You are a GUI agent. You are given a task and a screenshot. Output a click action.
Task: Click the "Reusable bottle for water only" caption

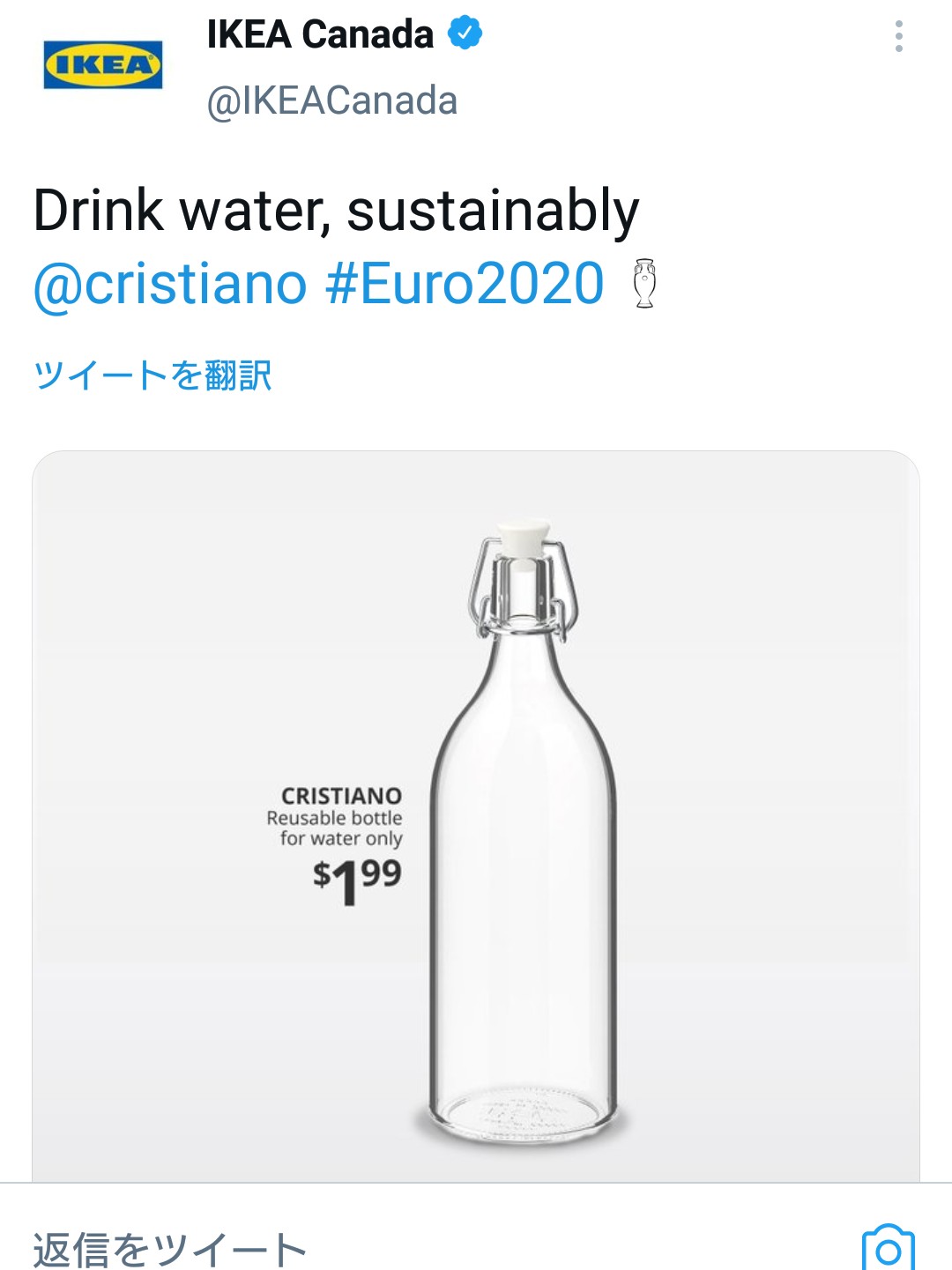pos(335,828)
